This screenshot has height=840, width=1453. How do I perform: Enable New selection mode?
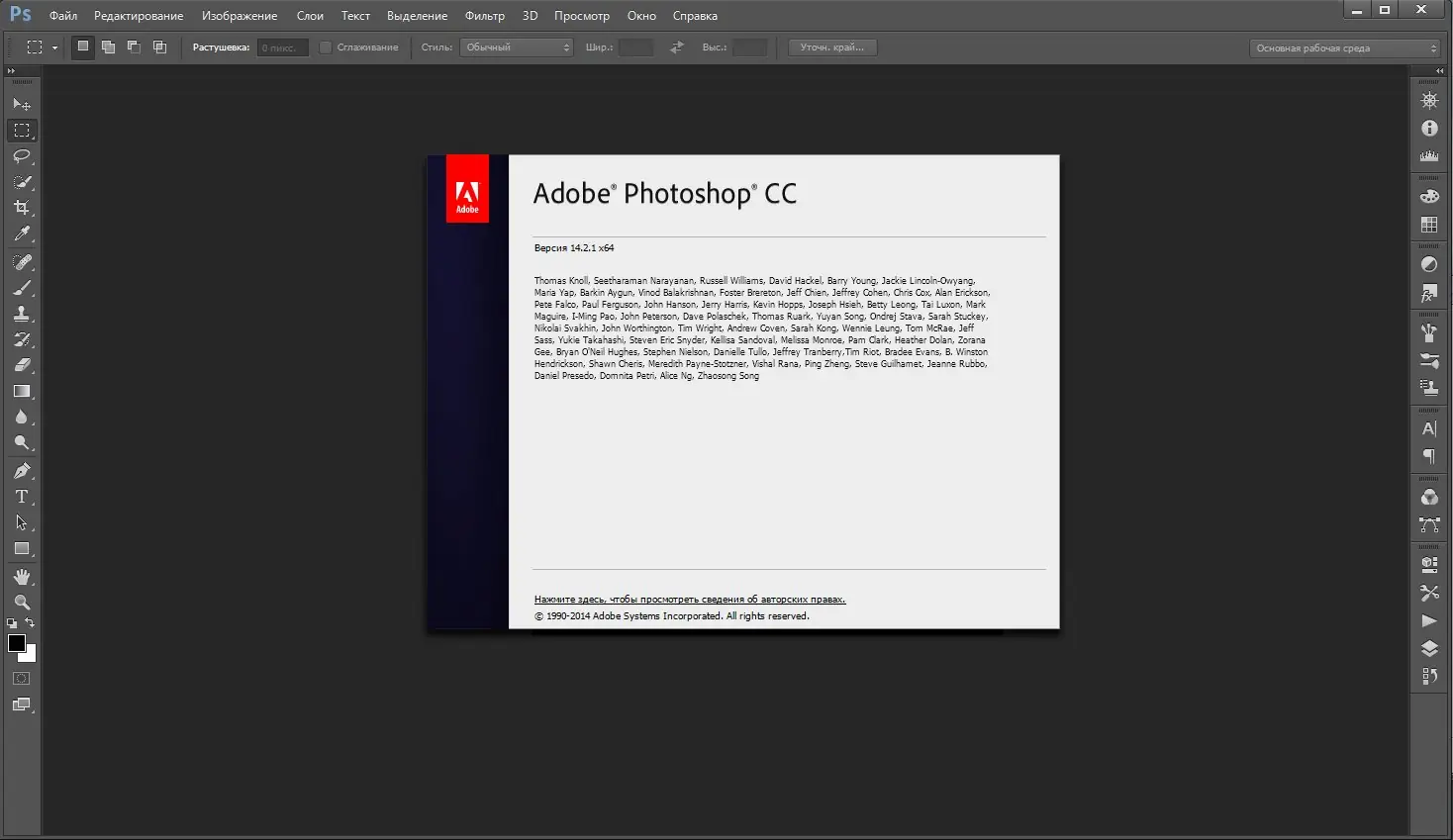pos(83,47)
